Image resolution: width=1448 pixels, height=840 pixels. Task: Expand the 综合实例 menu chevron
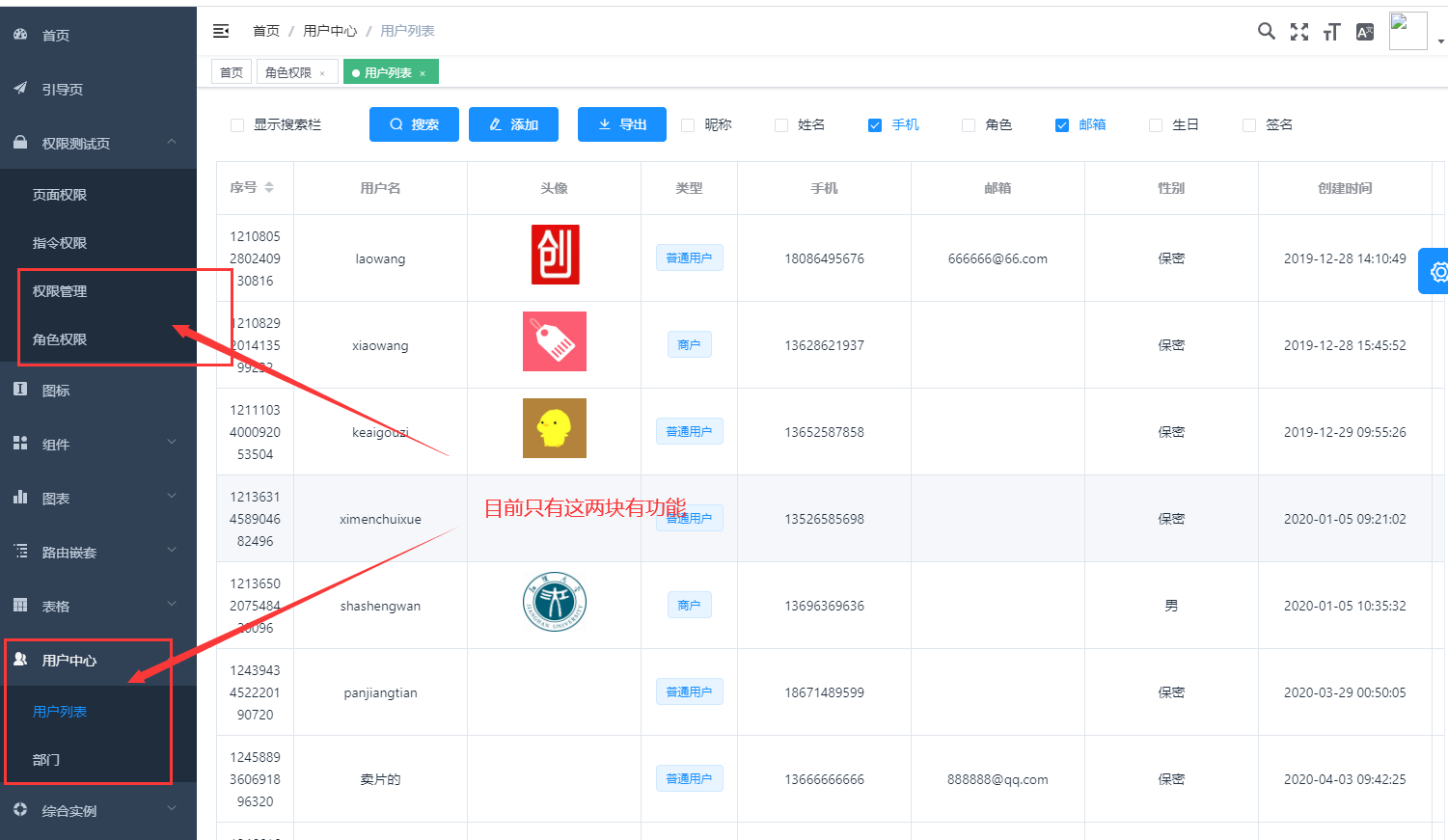coord(172,808)
